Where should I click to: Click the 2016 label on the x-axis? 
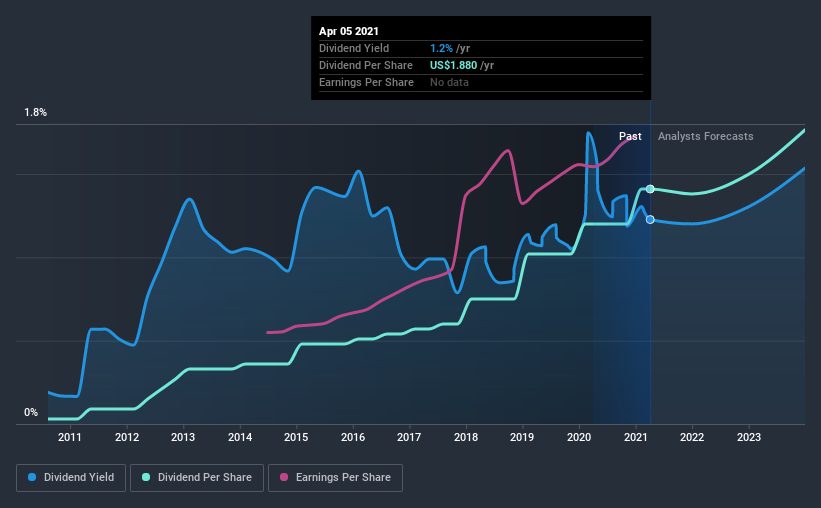tap(353, 437)
